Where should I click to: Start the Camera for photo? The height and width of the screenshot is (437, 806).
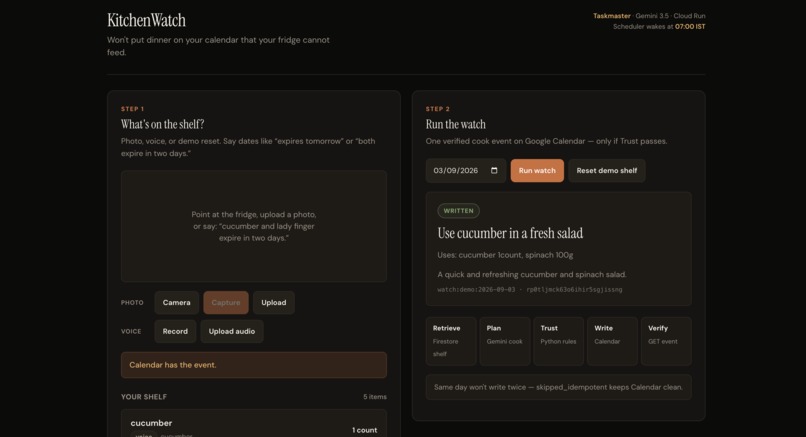[x=176, y=303]
